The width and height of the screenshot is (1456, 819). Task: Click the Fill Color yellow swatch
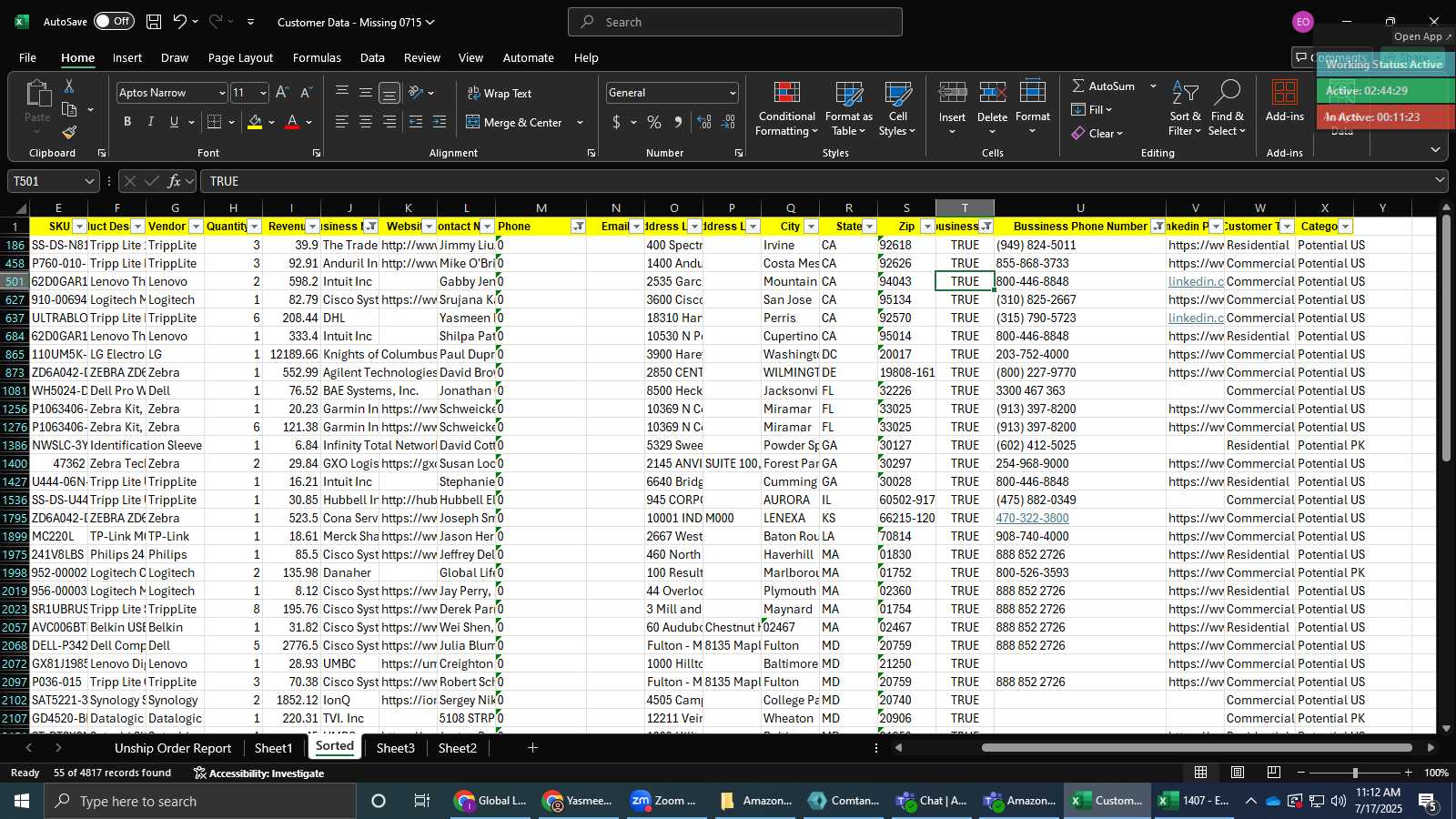tap(255, 122)
